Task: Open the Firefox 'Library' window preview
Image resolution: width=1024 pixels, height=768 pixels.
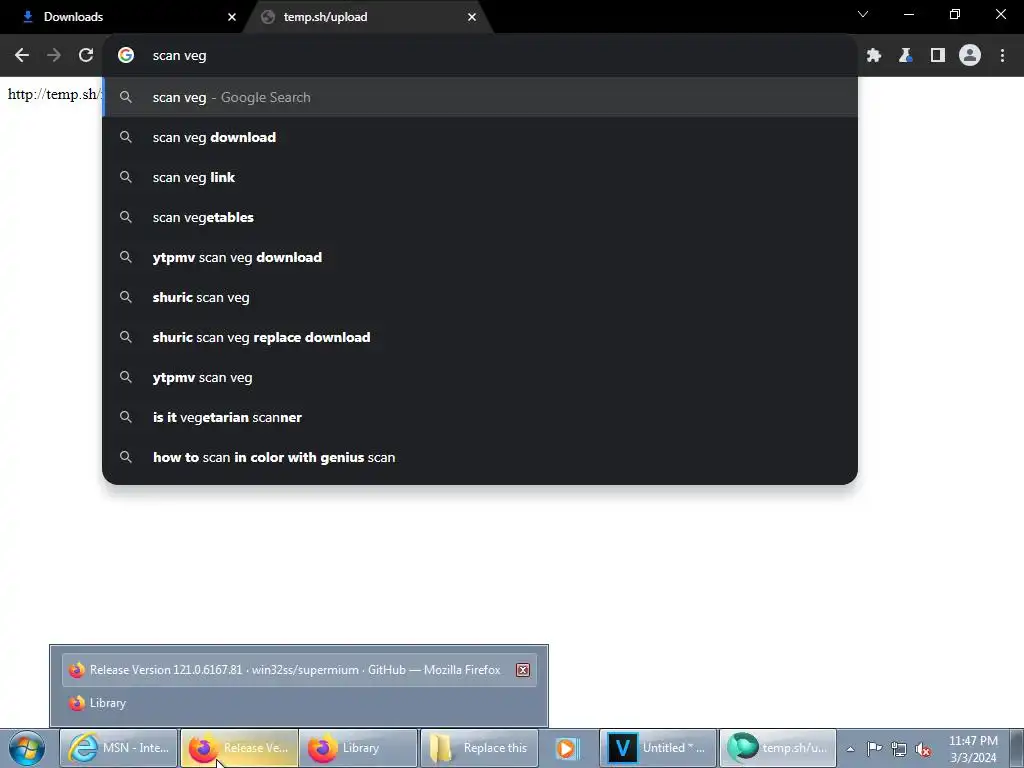Action: (299, 703)
